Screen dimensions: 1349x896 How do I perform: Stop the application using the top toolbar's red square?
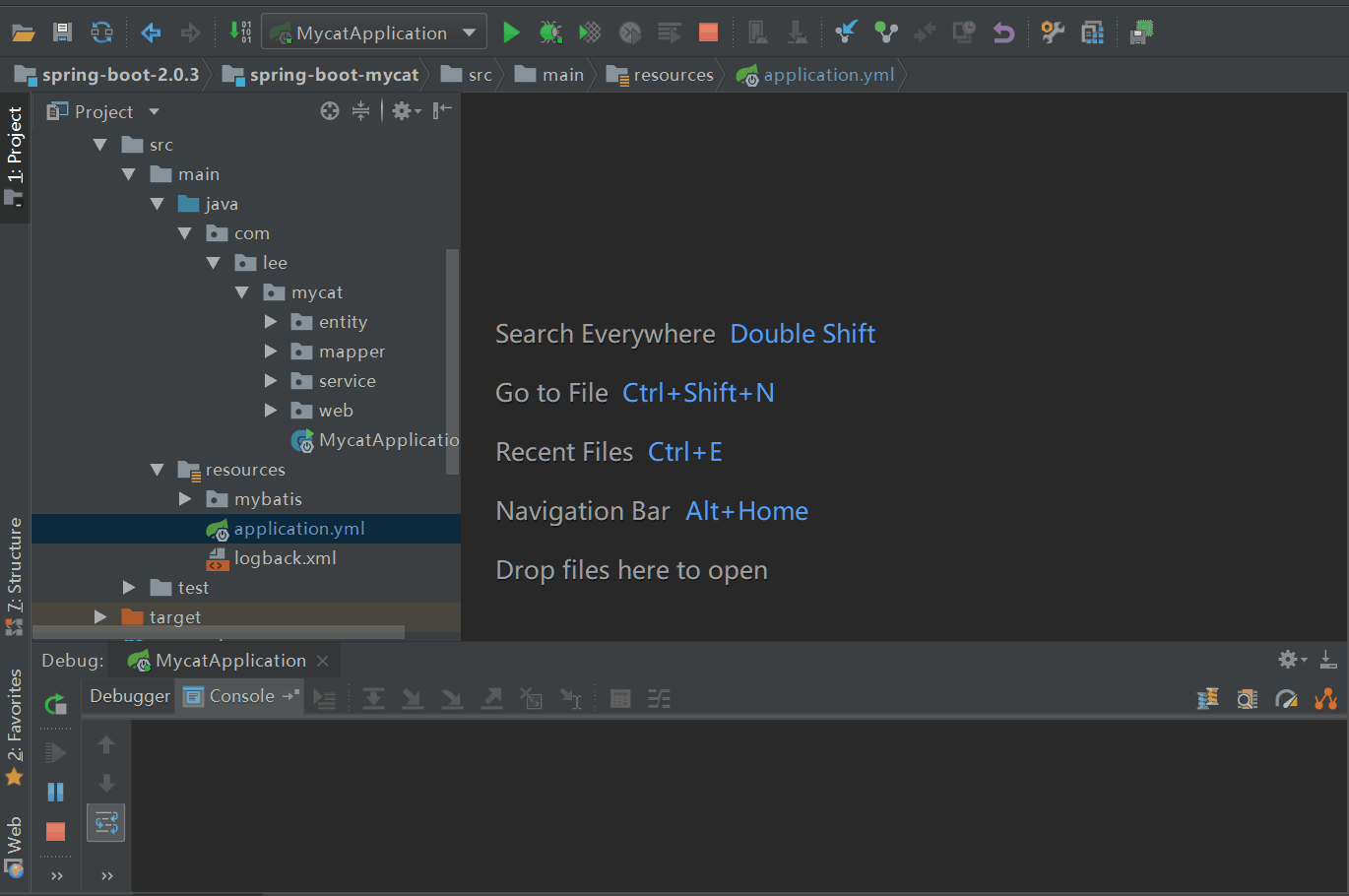point(708,32)
